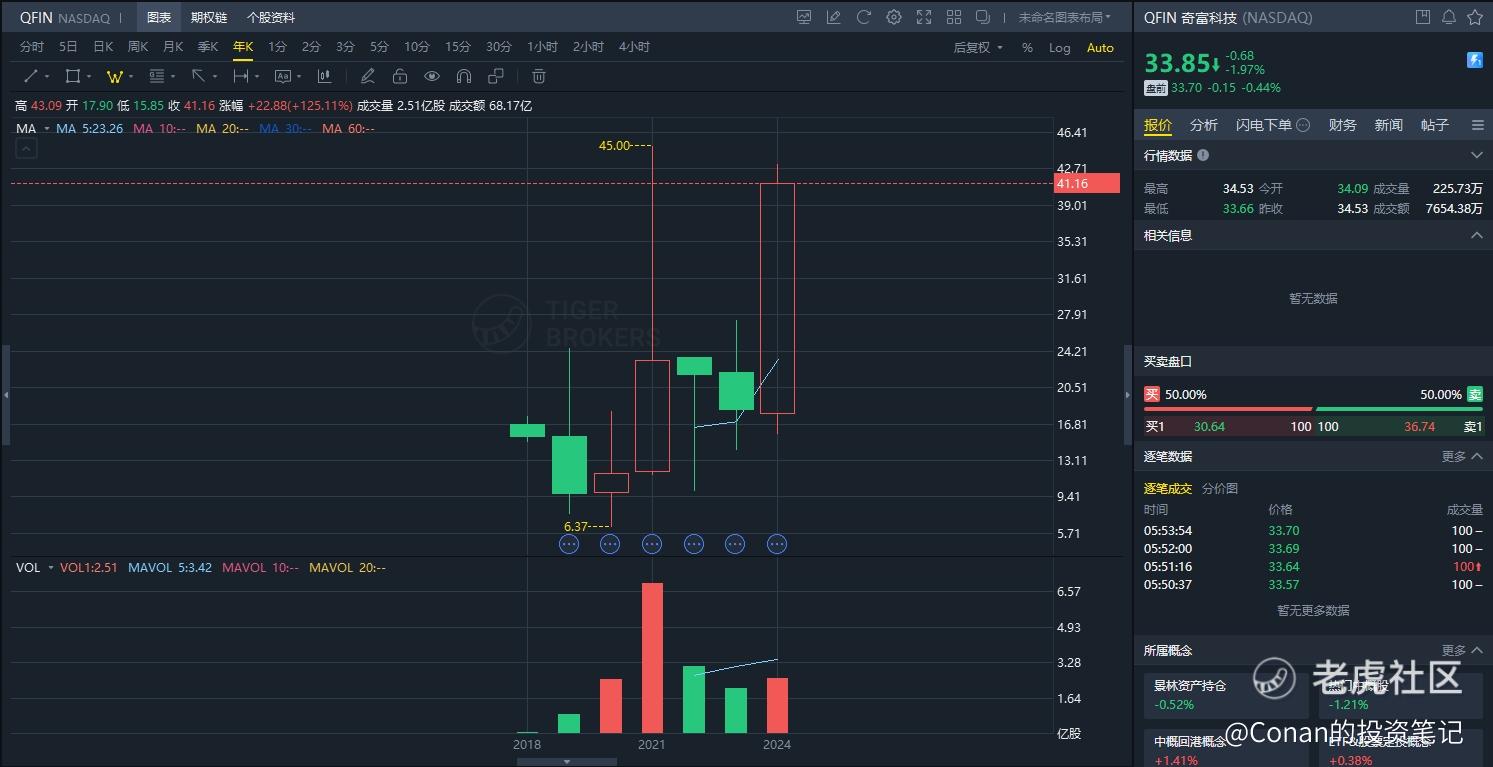
Task: Switch chart to fullscreen view
Action: [x=924, y=17]
